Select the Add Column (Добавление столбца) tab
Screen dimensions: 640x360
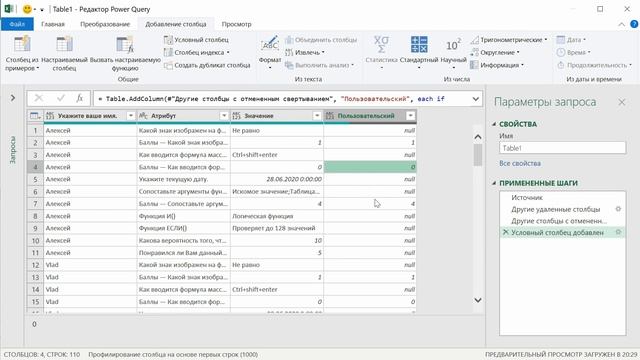176,24
